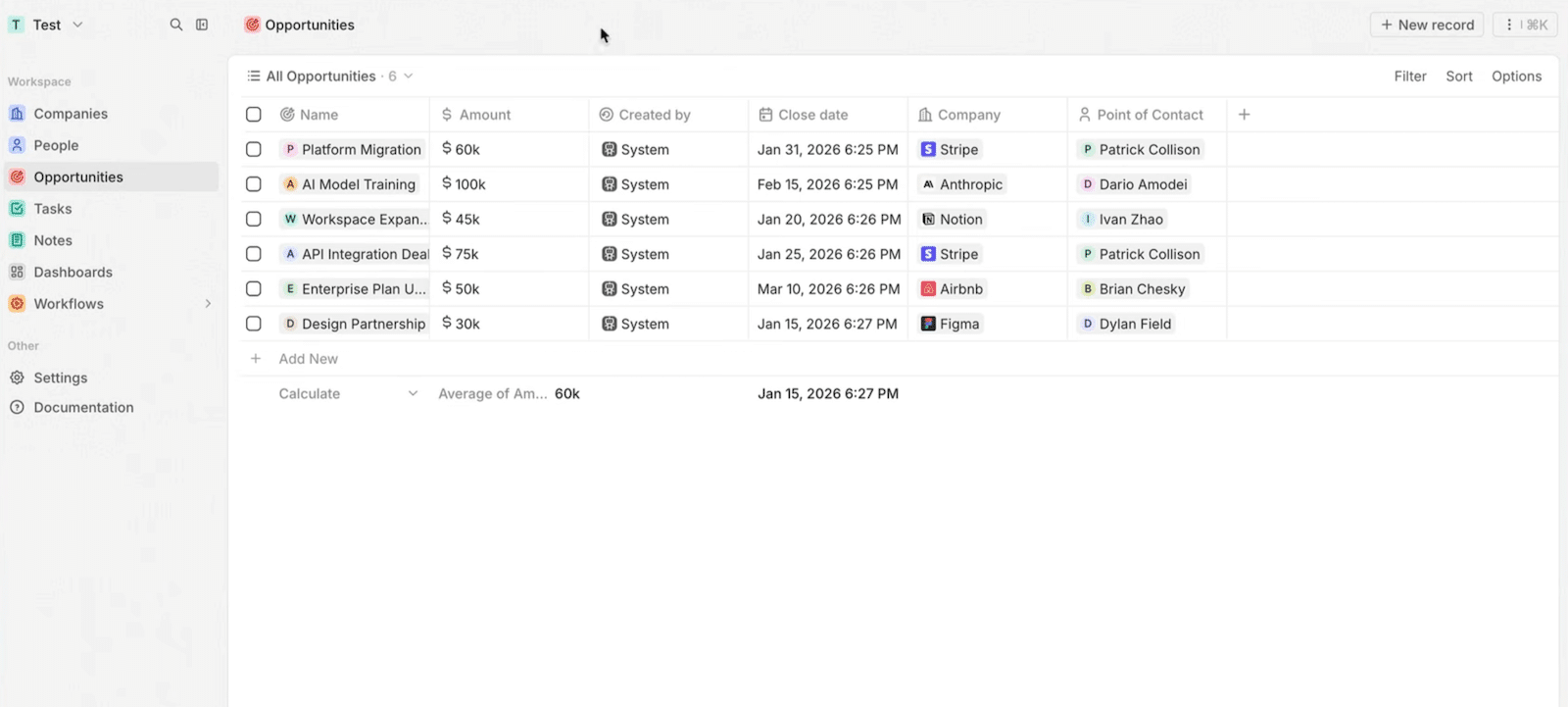Go to Companies in the sidebar
Viewport: 1568px width, 707px height.
pyautogui.click(x=111, y=114)
